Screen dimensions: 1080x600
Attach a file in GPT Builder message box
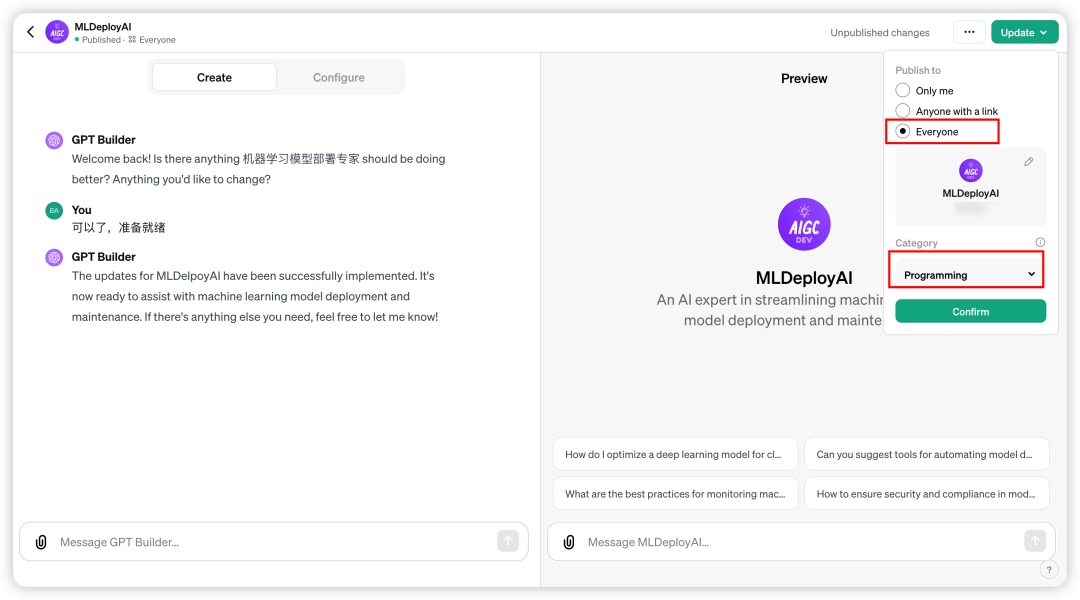click(x=41, y=542)
